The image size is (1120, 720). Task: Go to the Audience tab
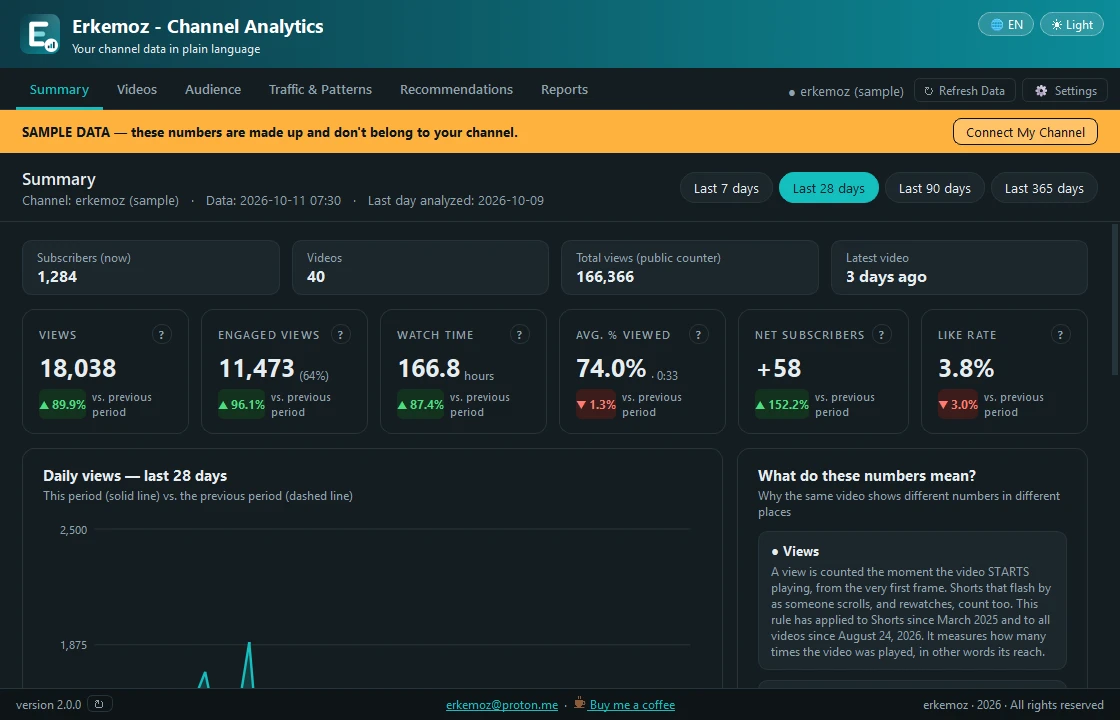tap(213, 89)
